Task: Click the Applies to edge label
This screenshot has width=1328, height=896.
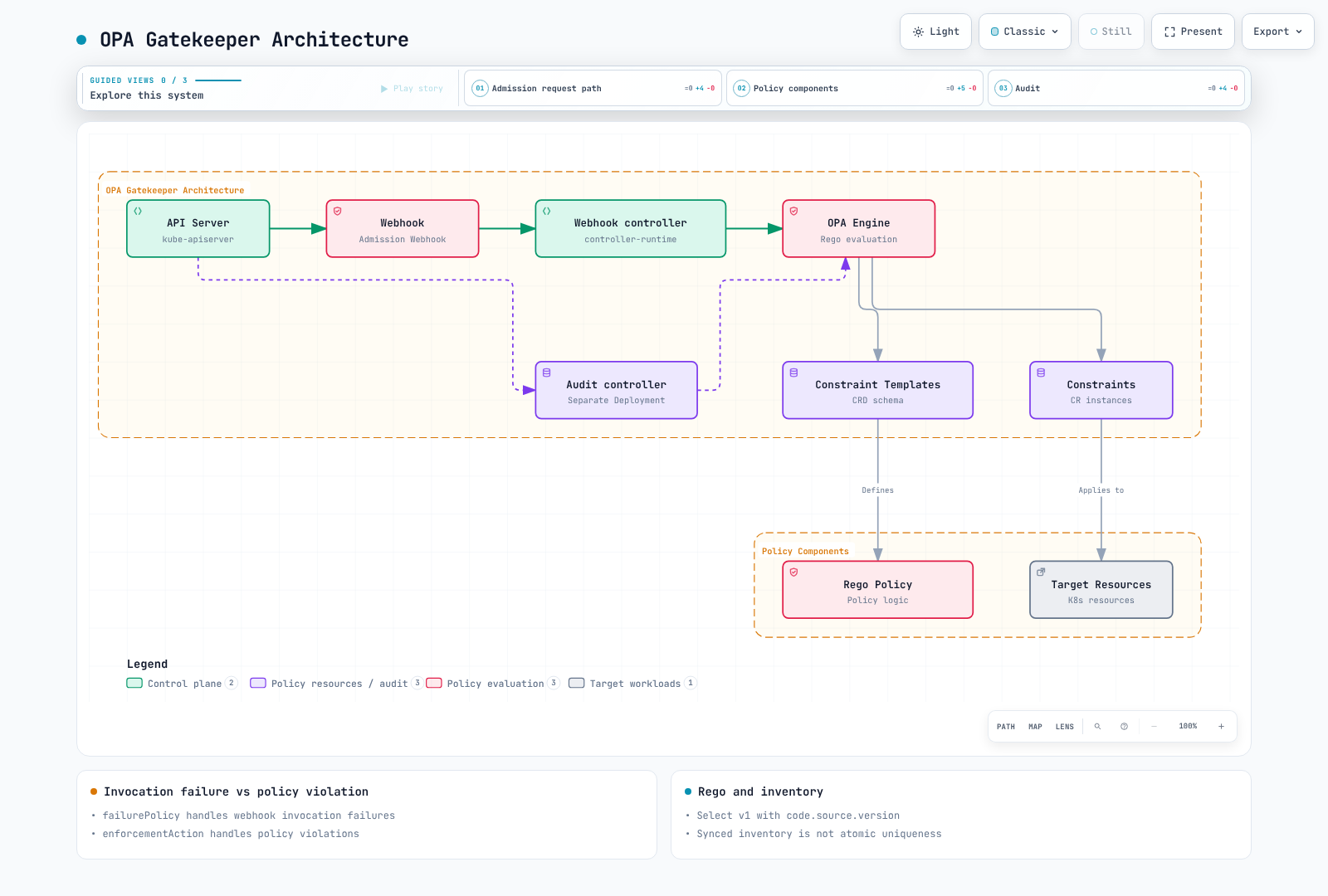Action: pos(1101,490)
